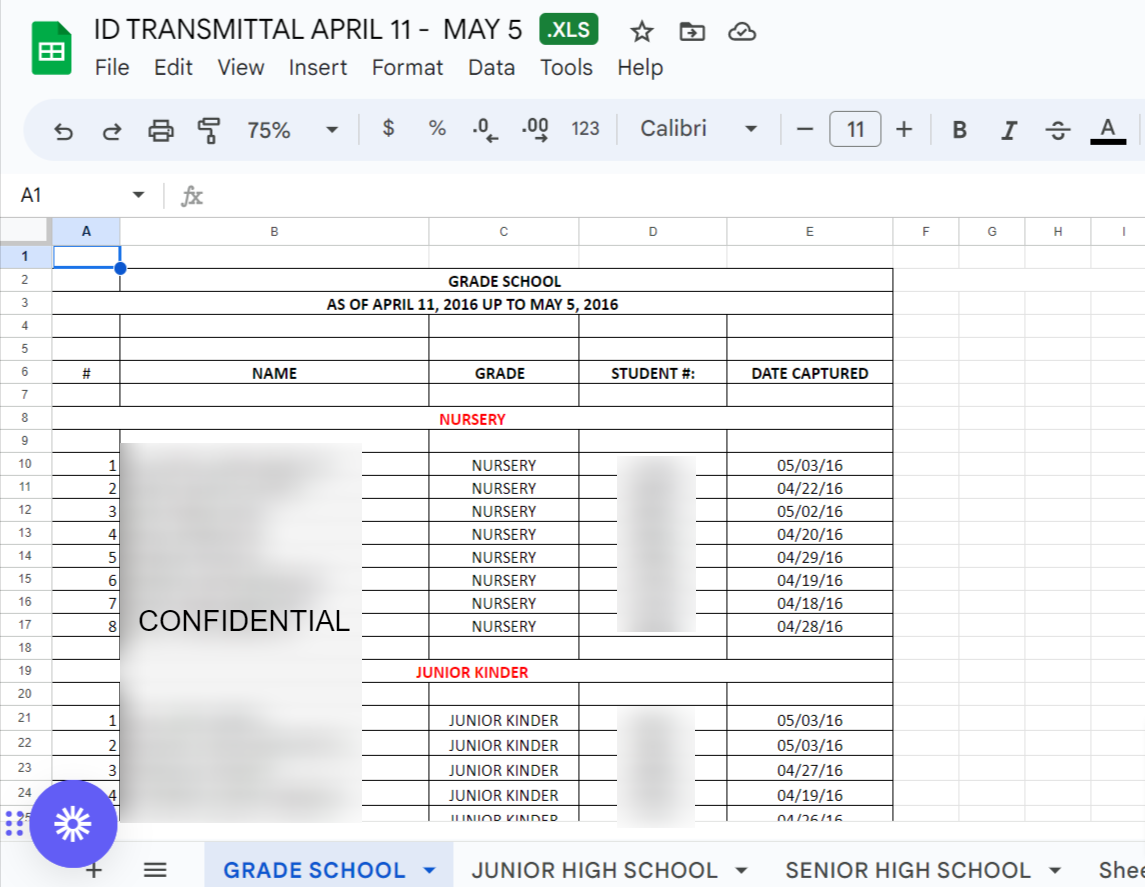Select the STUDENT #: header cell
This screenshot has height=887, width=1145.
(x=653, y=373)
